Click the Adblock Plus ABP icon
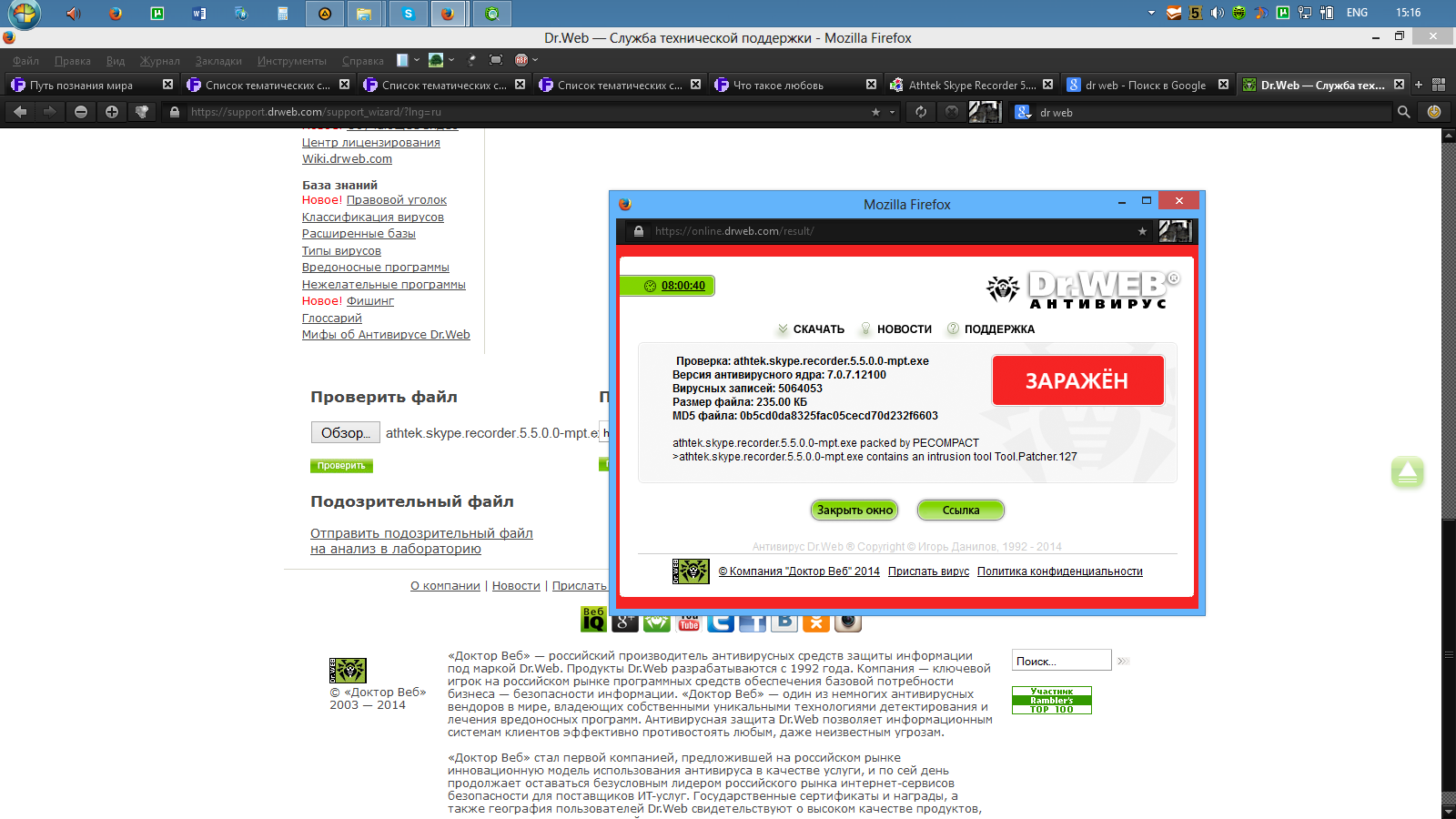 pos(521,60)
